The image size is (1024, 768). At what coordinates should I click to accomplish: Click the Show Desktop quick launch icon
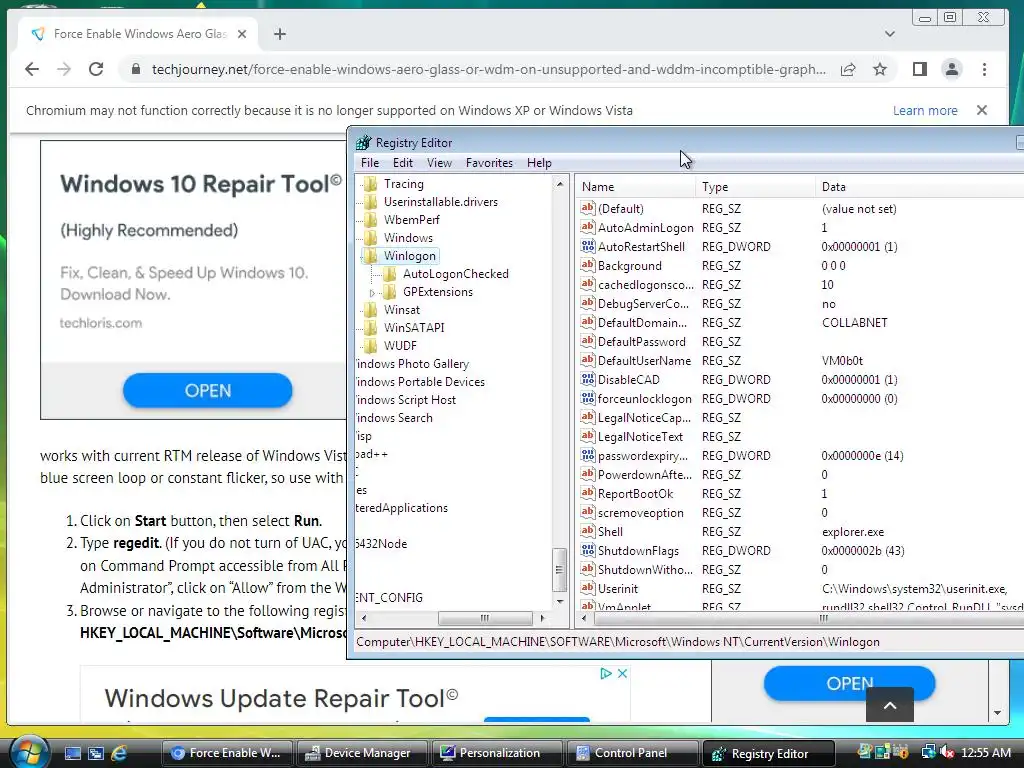click(x=72, y=753)
